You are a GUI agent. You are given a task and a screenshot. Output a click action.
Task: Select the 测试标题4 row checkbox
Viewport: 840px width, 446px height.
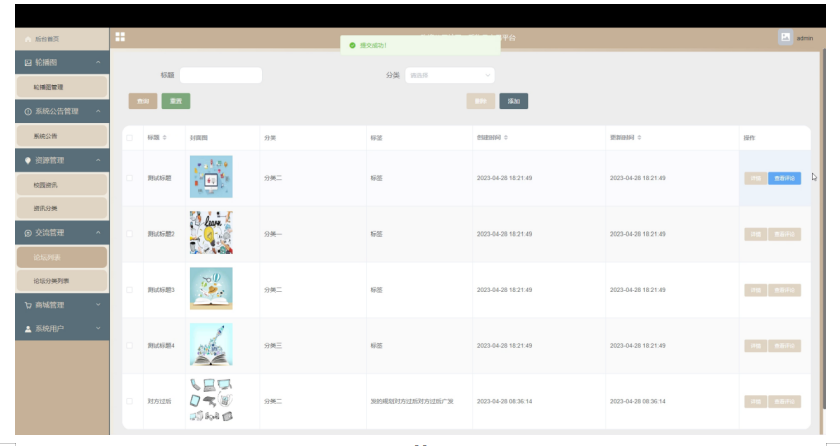129,345
